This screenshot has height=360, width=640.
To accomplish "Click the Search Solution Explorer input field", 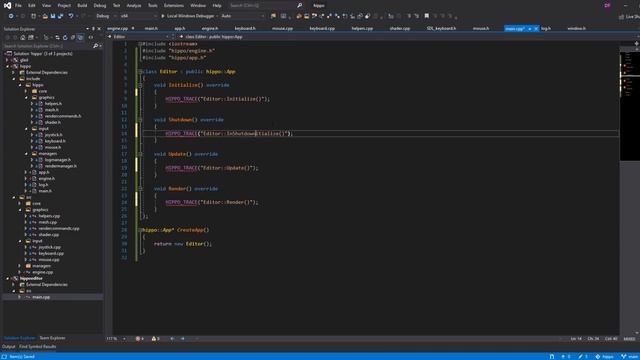I will point(48,46).
